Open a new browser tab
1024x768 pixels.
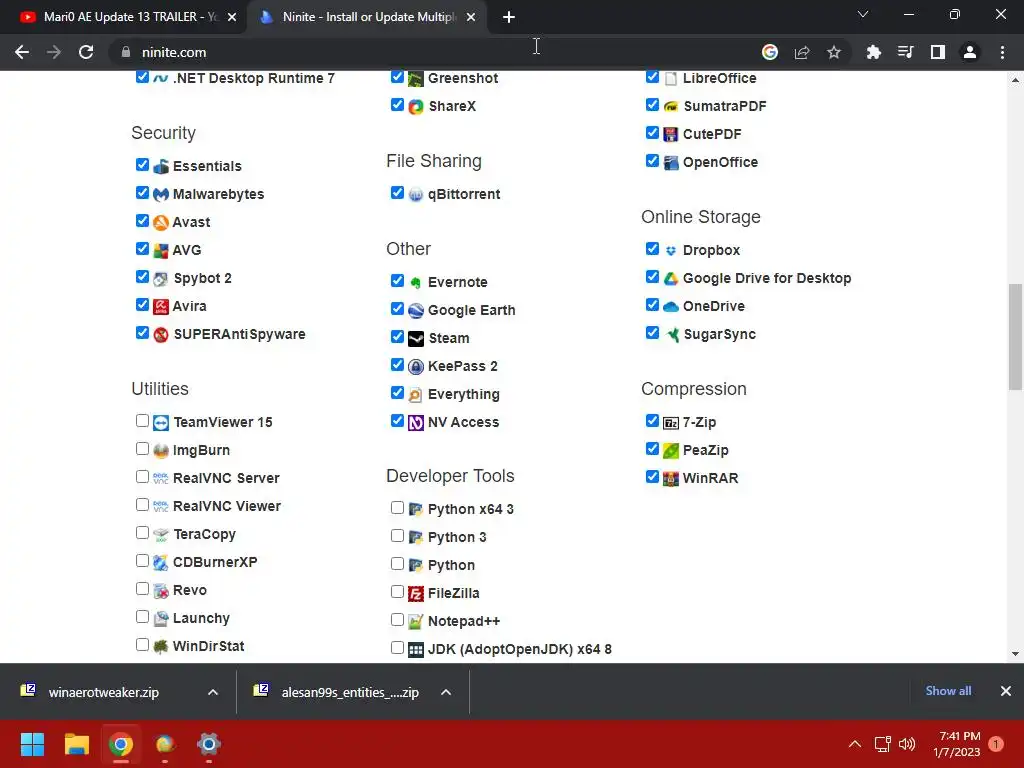(x=509, y=17)
